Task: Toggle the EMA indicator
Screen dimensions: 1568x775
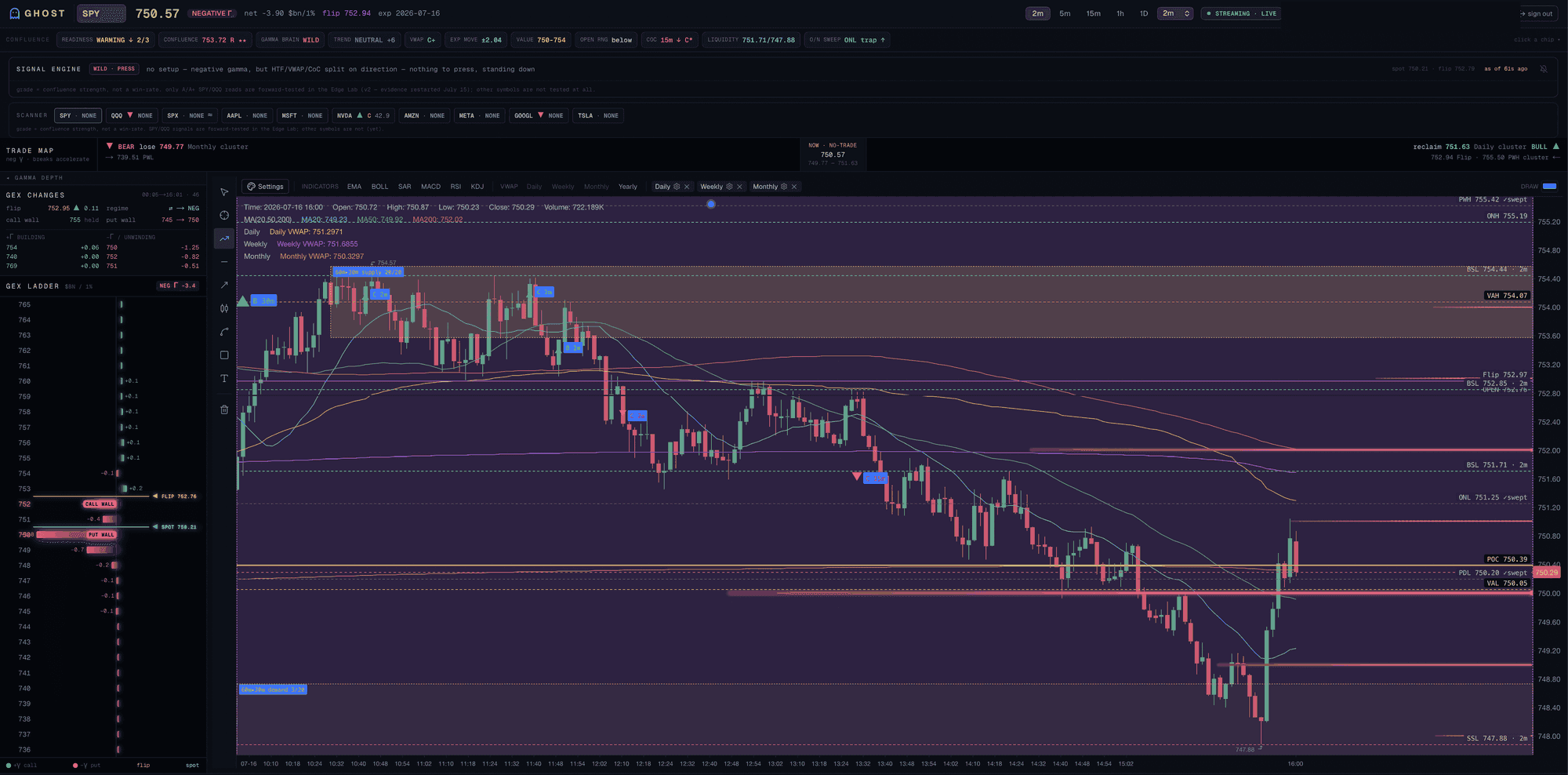Action: [354, 187]
